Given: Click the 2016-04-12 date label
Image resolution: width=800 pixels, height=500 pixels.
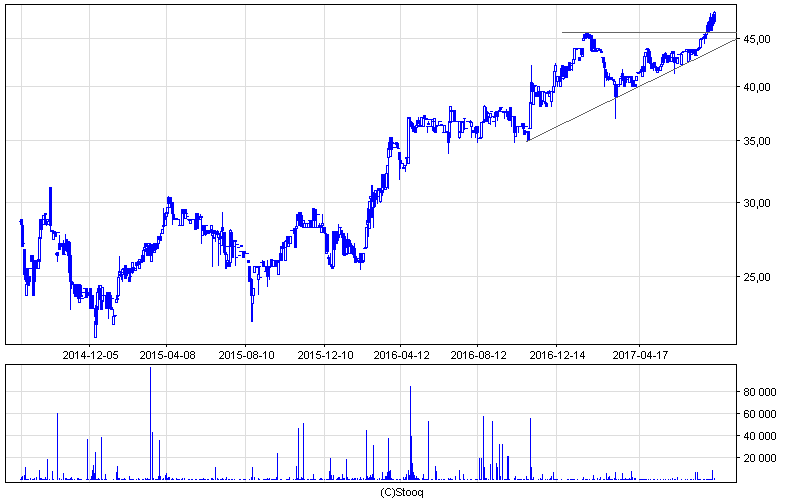Looking at the screenshot, I should (x=402, y=355).
